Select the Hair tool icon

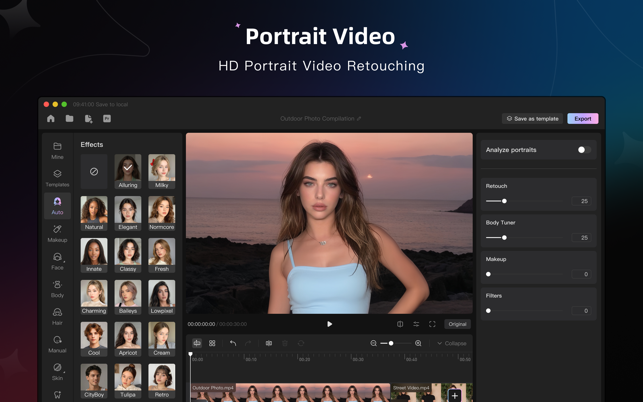tap(57, 317)
